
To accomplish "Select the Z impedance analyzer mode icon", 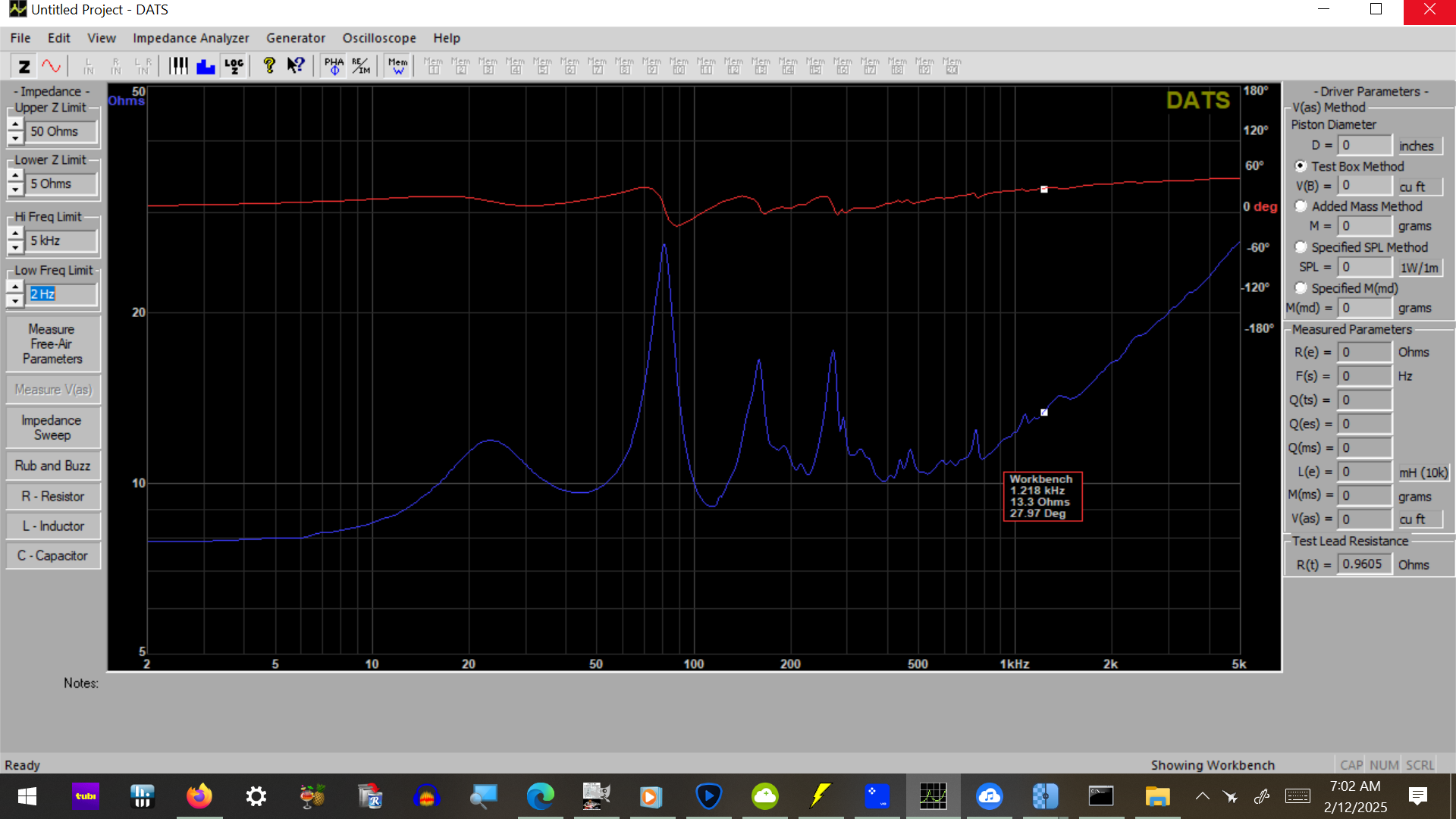I will point(24,66).
